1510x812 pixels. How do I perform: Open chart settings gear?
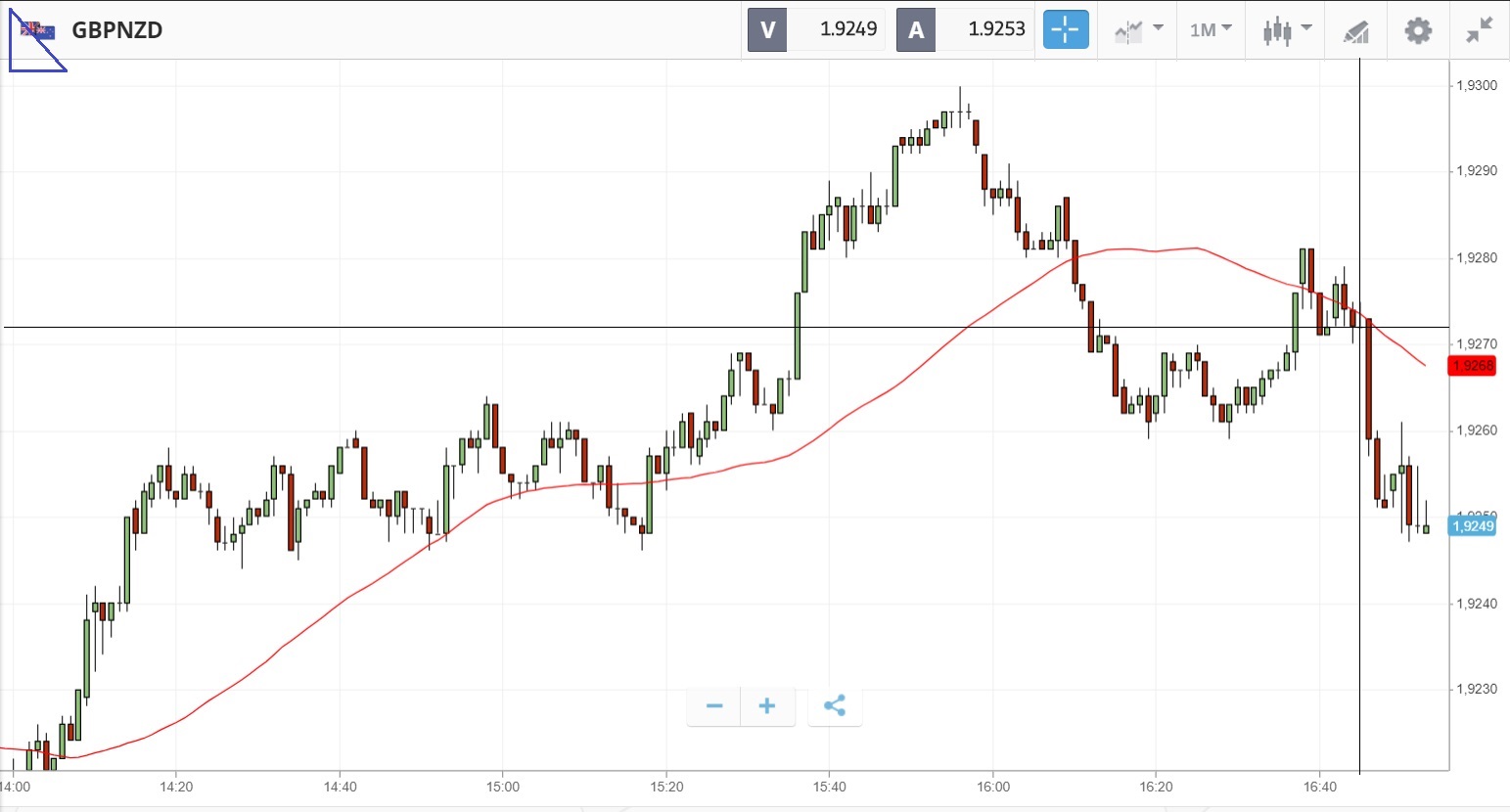click(x=1418, y=30)
